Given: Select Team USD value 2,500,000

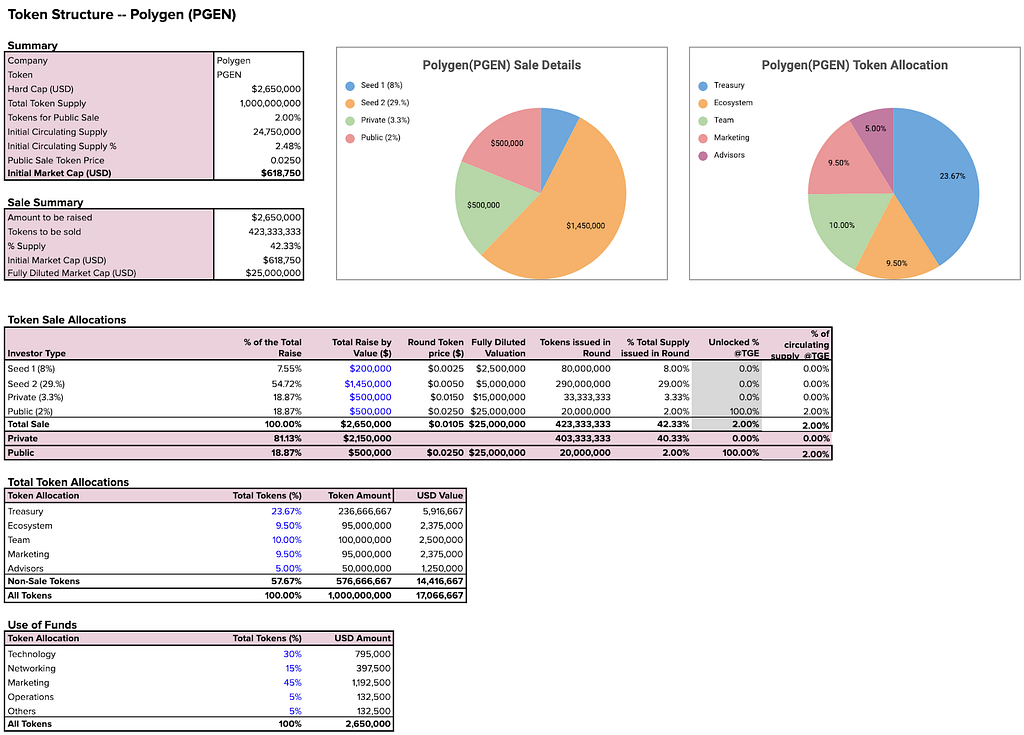Looking at the screenshot, I should (441, 540).
